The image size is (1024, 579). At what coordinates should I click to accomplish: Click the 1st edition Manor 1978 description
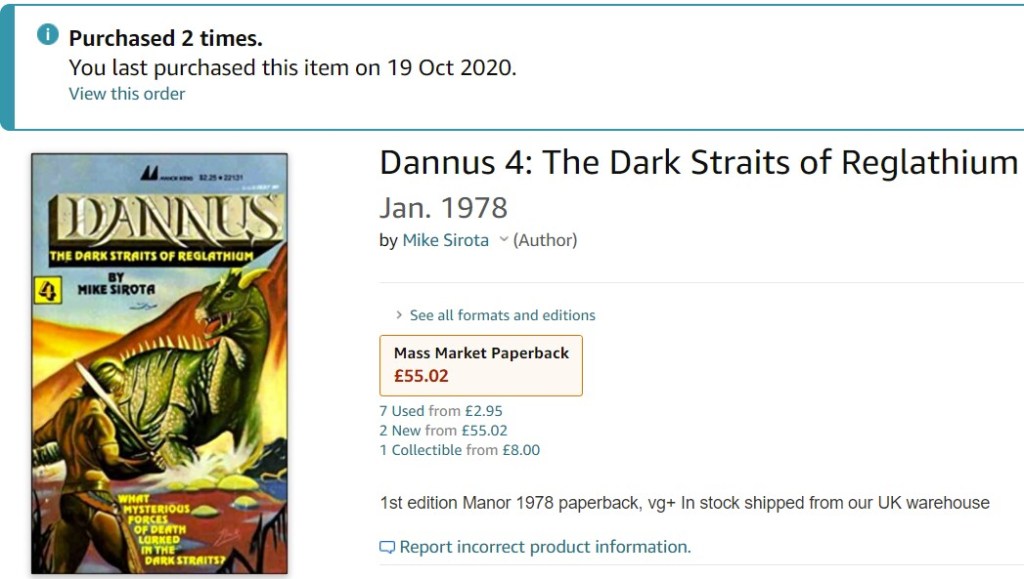tap(684, 503)
